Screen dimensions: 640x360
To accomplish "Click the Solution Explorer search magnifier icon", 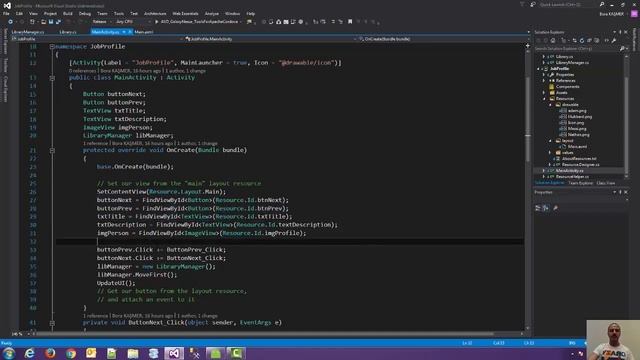I will (622, 49).
